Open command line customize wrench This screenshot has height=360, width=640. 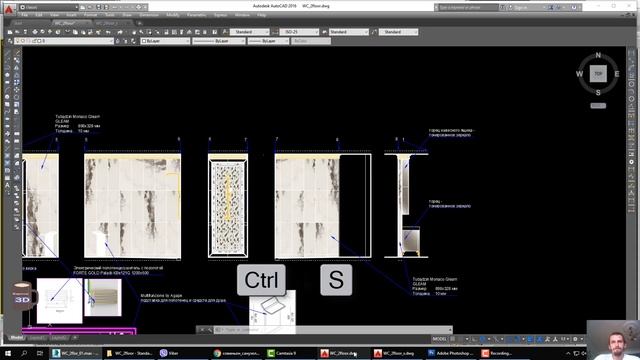pos(210,330)
